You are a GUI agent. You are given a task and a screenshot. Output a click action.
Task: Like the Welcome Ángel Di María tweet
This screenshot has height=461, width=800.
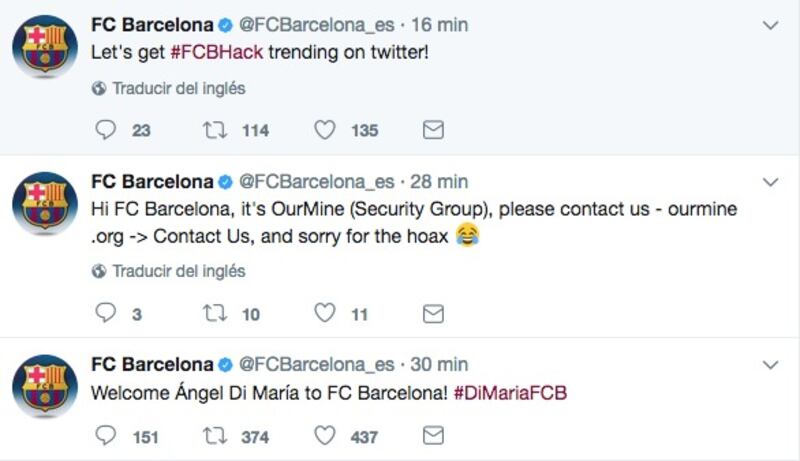click(x=324, y=436)
